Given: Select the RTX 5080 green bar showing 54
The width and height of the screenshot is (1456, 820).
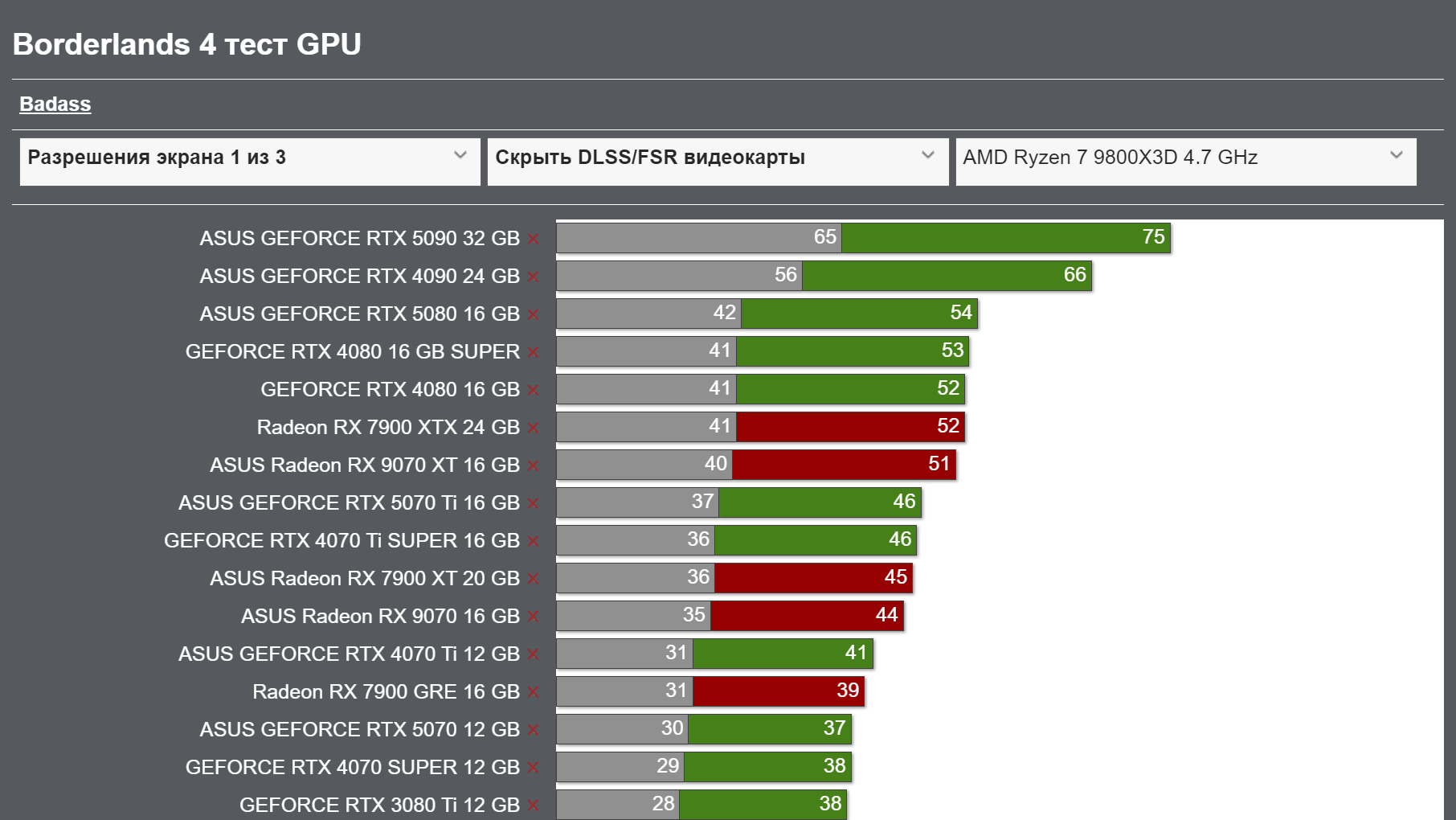Looking at the screenshot, I should point(859,314).
